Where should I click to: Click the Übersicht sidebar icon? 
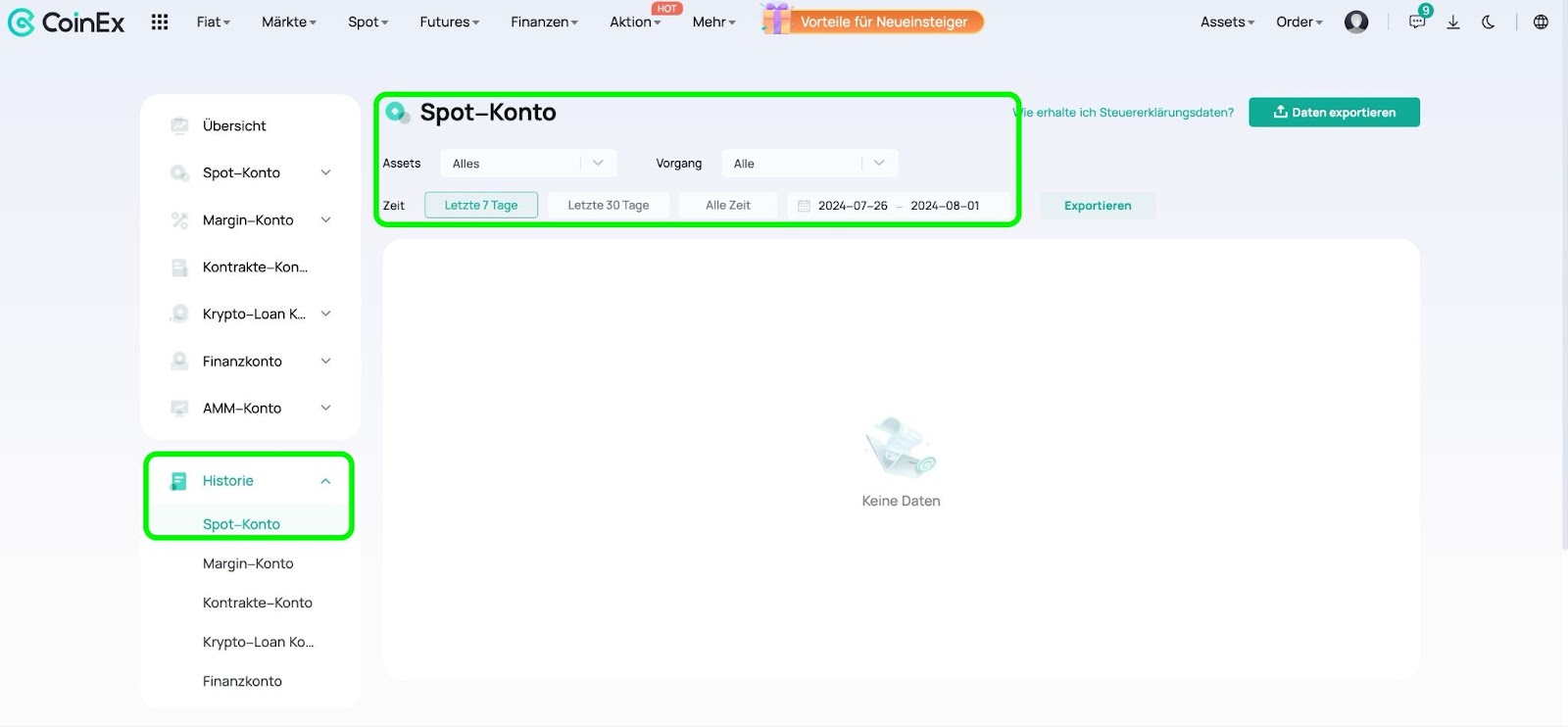click(x=179, y=125)
